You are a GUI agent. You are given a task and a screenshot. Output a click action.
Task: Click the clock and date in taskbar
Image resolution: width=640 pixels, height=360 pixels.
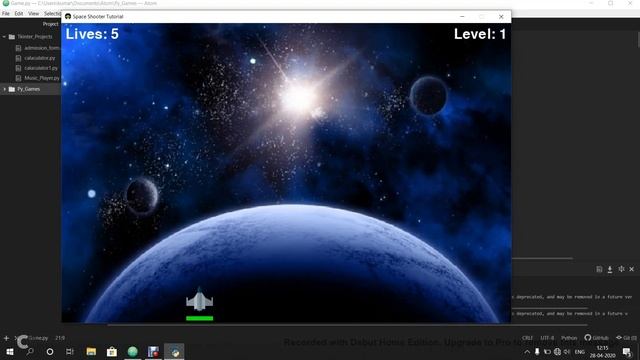(602, 352)
